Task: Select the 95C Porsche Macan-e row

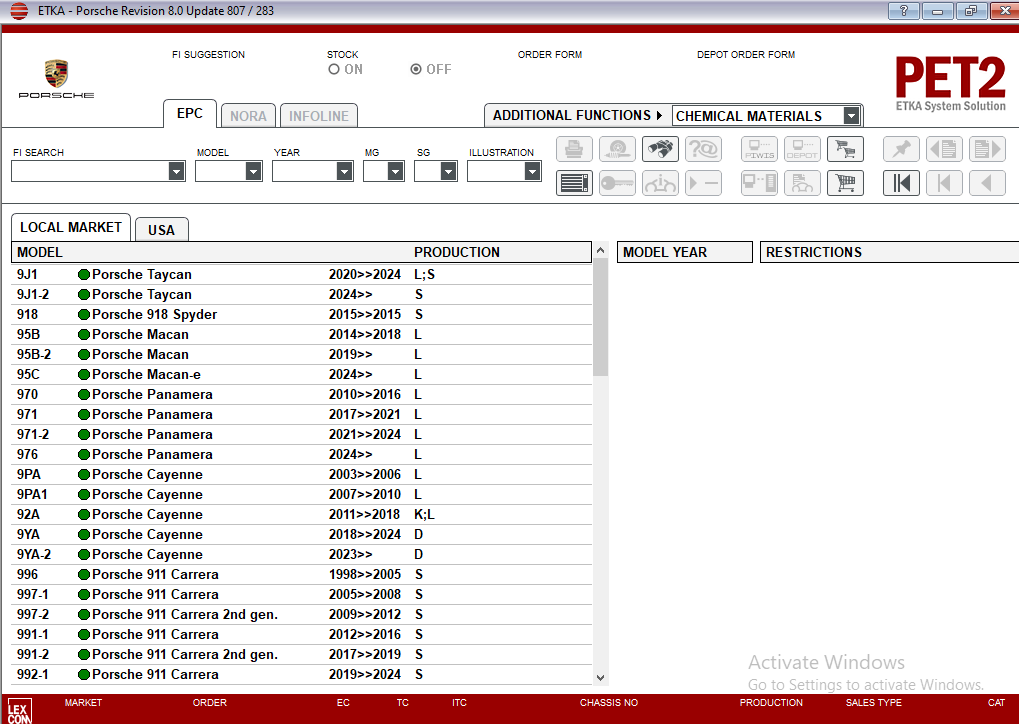Action: (x=302, y=375)
